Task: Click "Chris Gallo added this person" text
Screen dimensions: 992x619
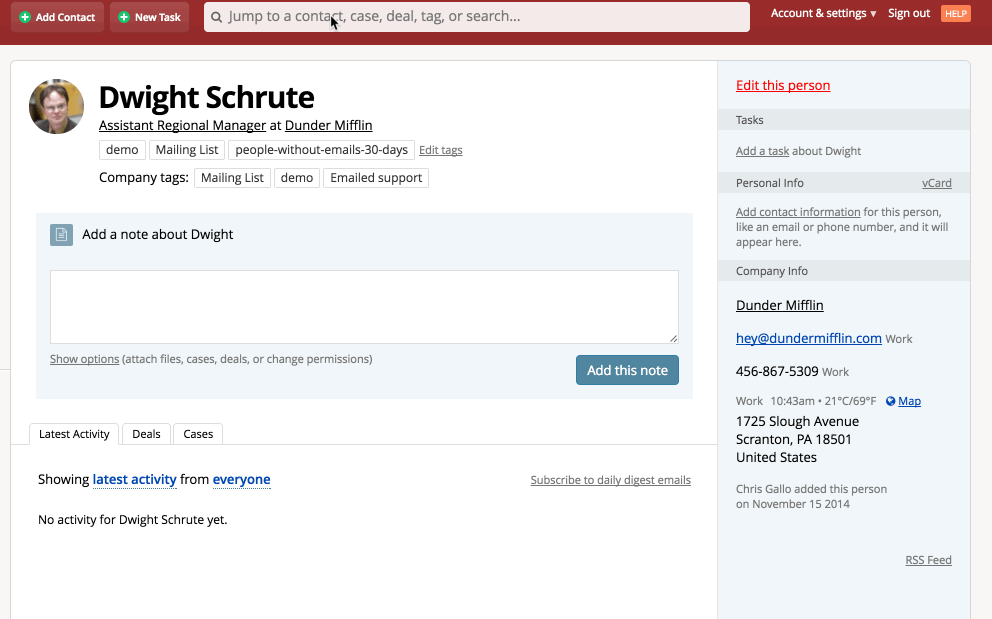Action: pyautogui.click(x=811, y=489)
